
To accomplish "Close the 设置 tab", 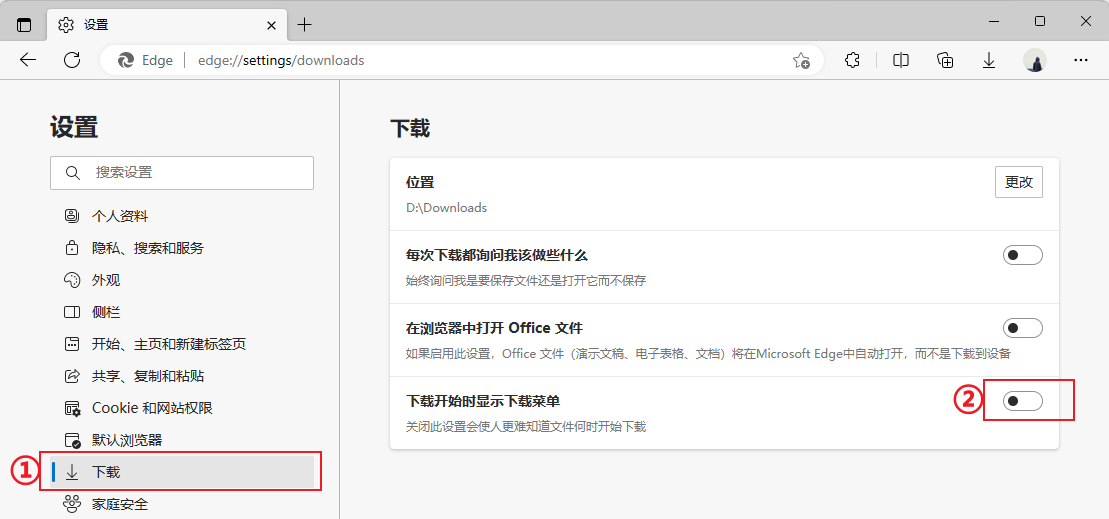I will (x=271, y=24).
